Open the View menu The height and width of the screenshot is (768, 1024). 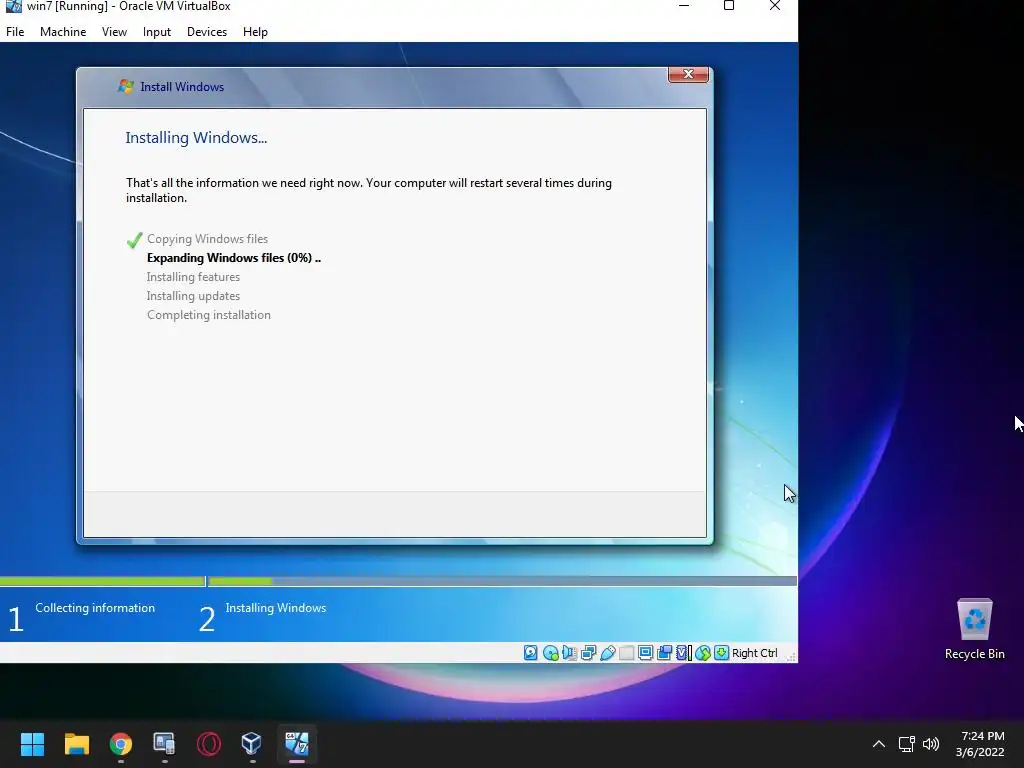click(114, 31)
